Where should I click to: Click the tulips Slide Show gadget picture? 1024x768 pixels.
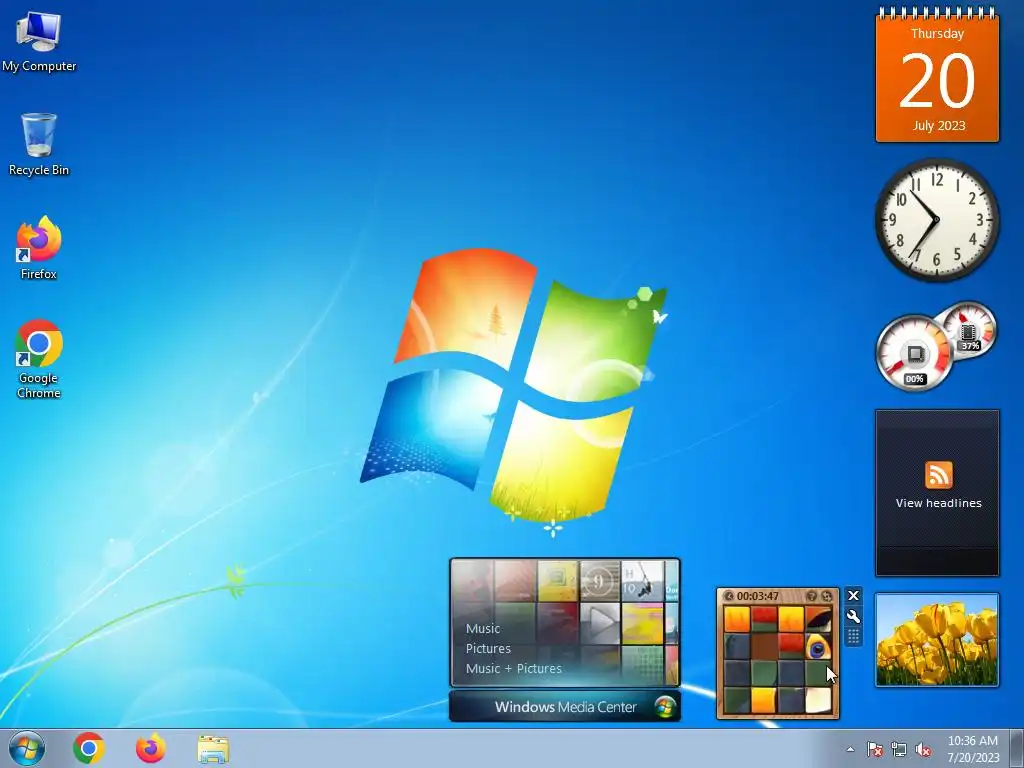(x=937, y=640)
